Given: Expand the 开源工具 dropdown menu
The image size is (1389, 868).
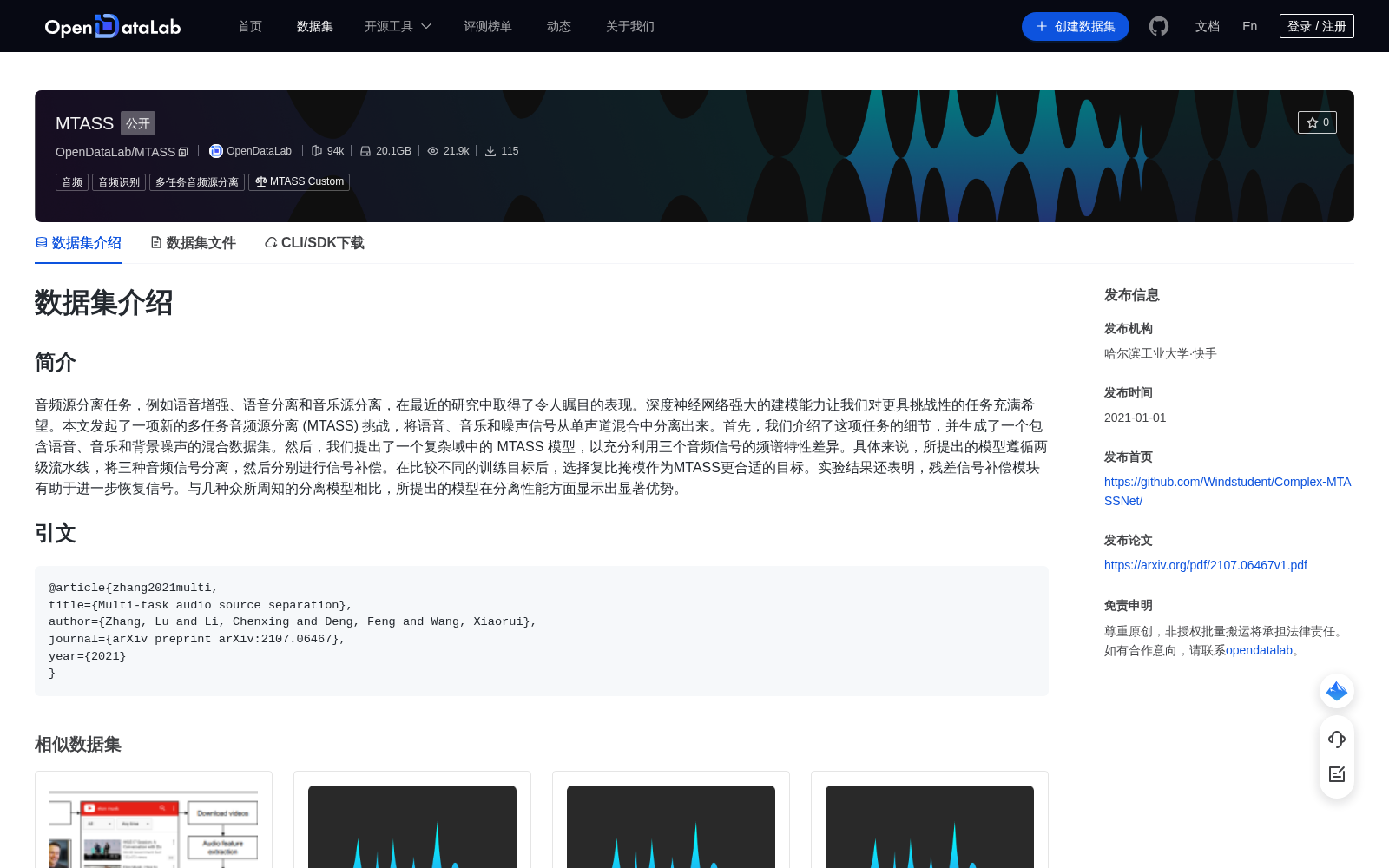Looking at the screenshot, I should click(x=398, y=26).
